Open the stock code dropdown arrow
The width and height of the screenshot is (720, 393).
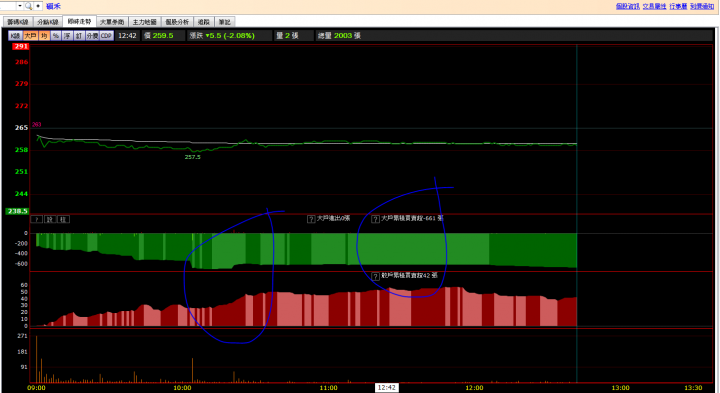pyautogui.click(x=20, y=6)
